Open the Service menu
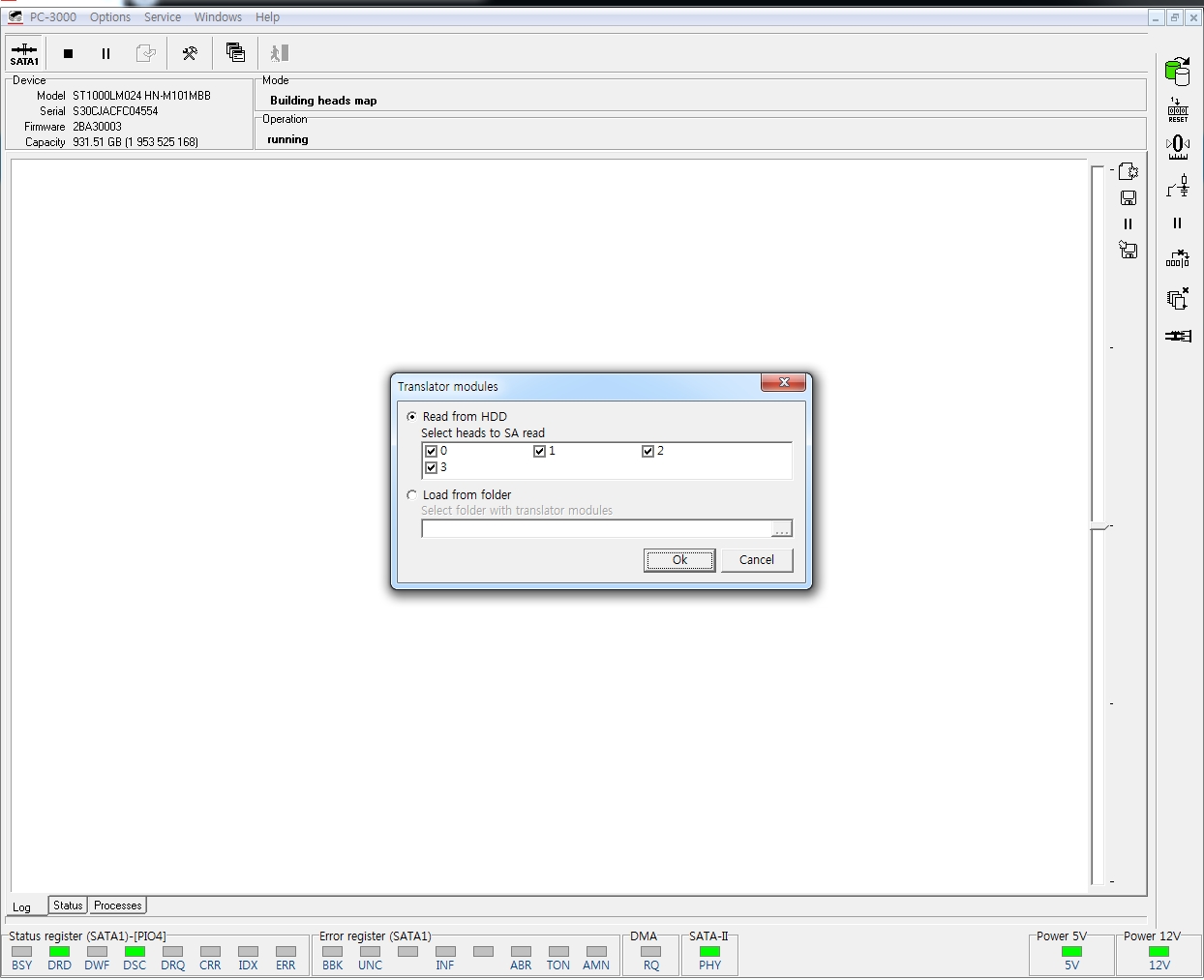 (x=163, y=17)
